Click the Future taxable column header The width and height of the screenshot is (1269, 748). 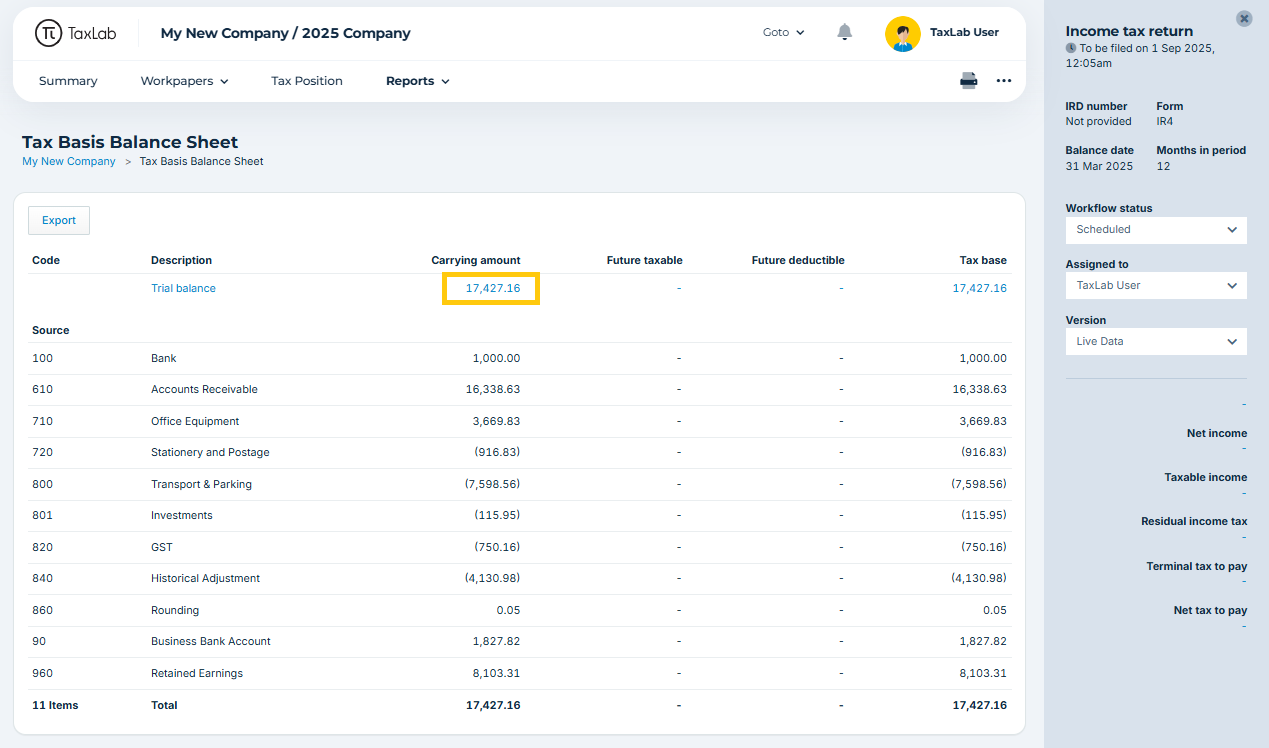click(x=645, y=260)
